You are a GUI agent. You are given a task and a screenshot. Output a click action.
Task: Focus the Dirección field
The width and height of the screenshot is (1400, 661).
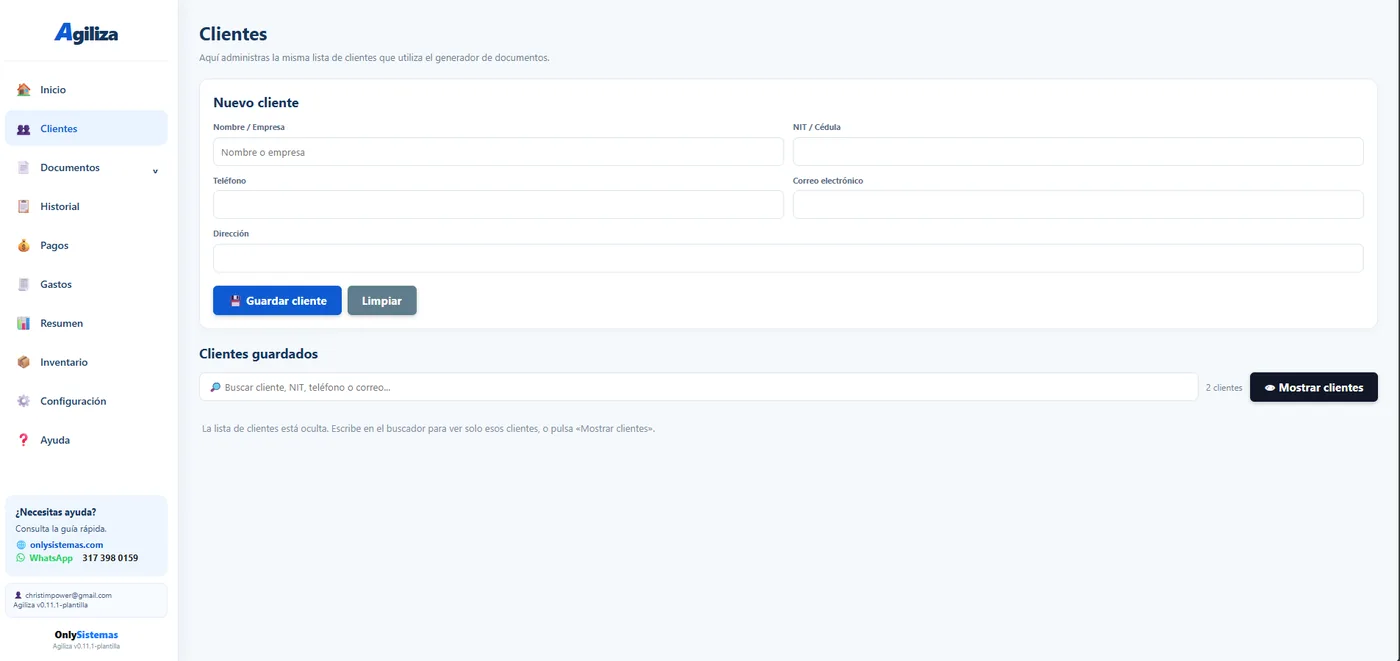point(788,258)
